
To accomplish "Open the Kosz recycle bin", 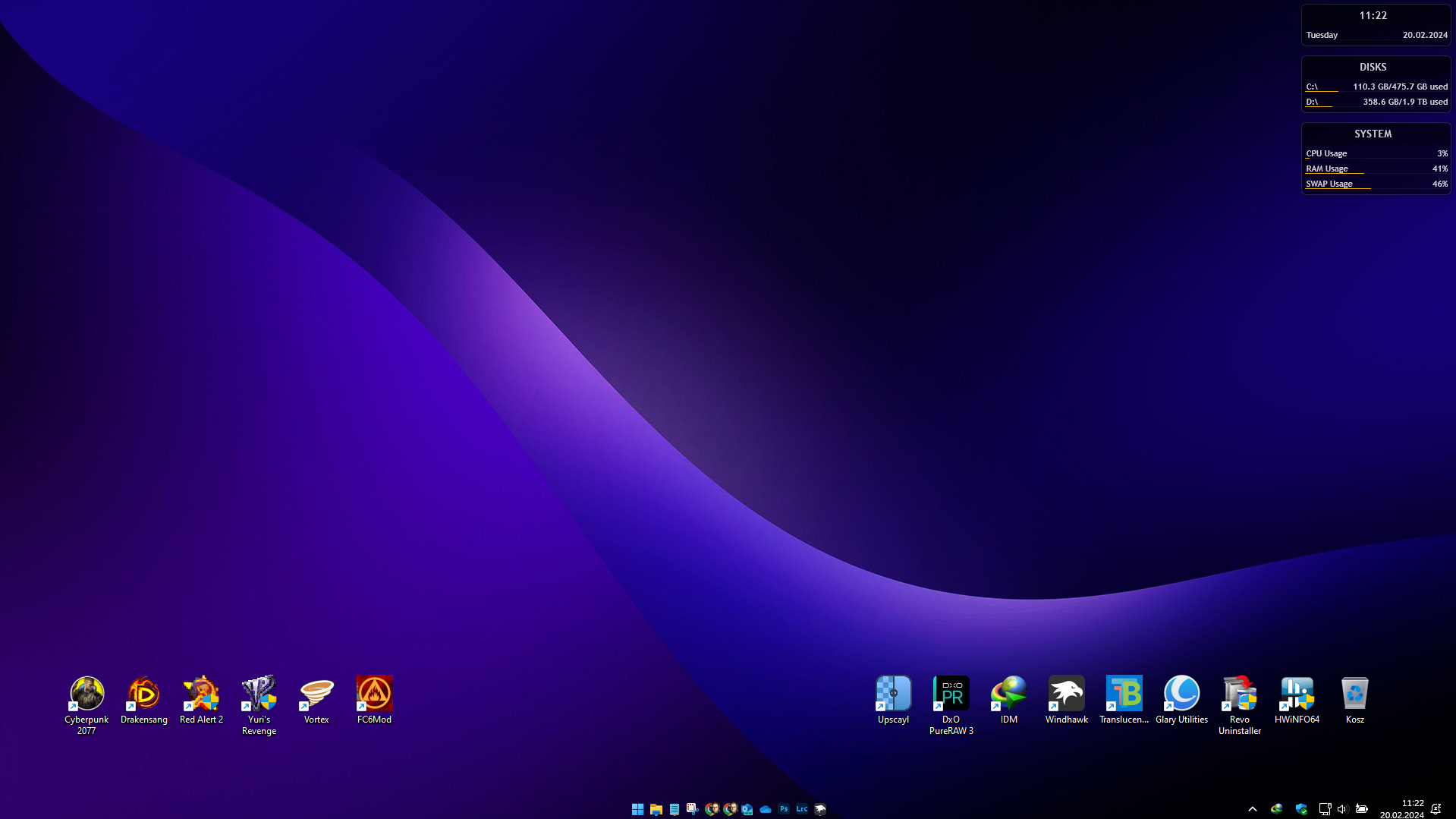I will pyautogui.click(x=1354, y=693).
